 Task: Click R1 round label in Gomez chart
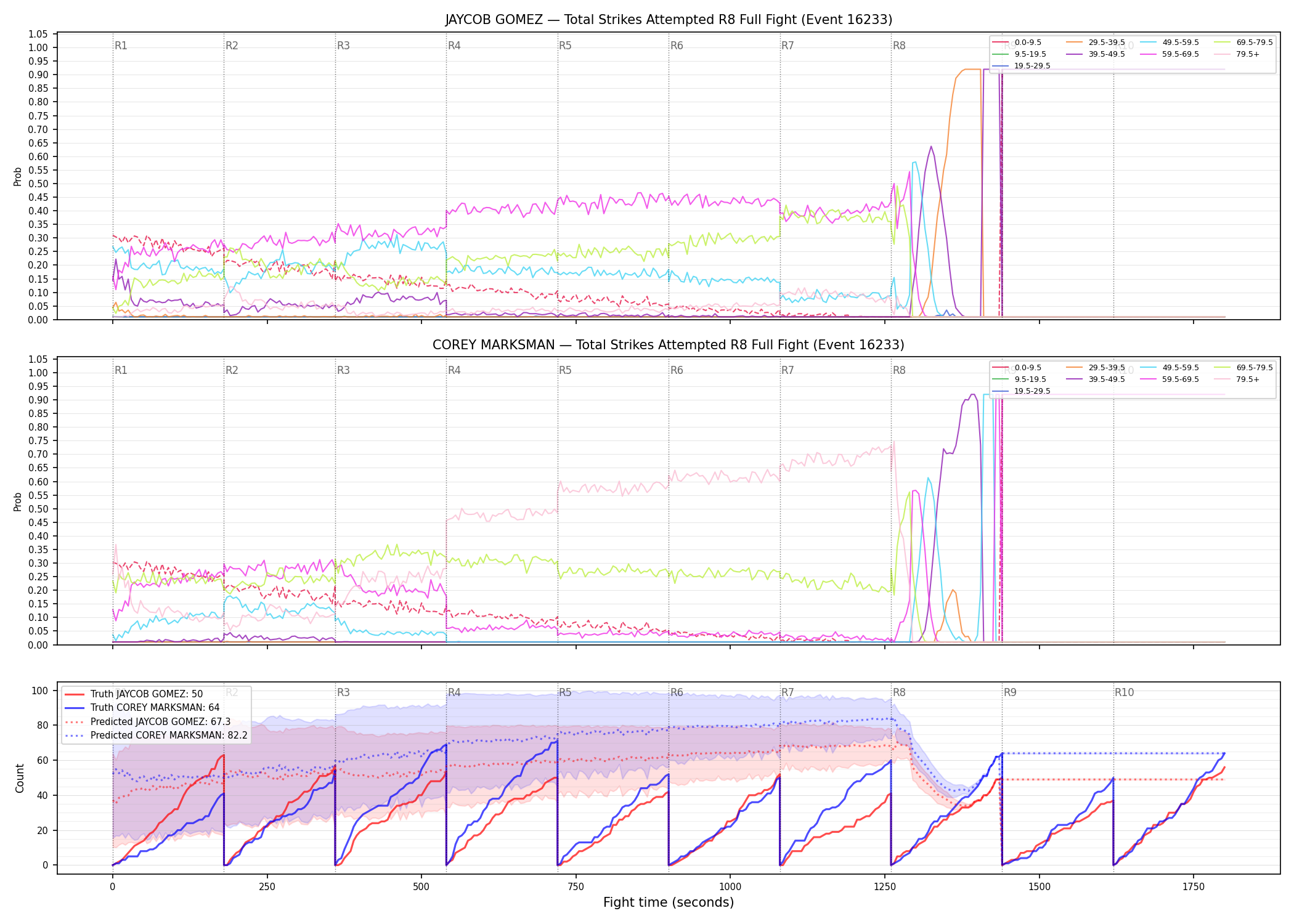click(x=121, y=46)
